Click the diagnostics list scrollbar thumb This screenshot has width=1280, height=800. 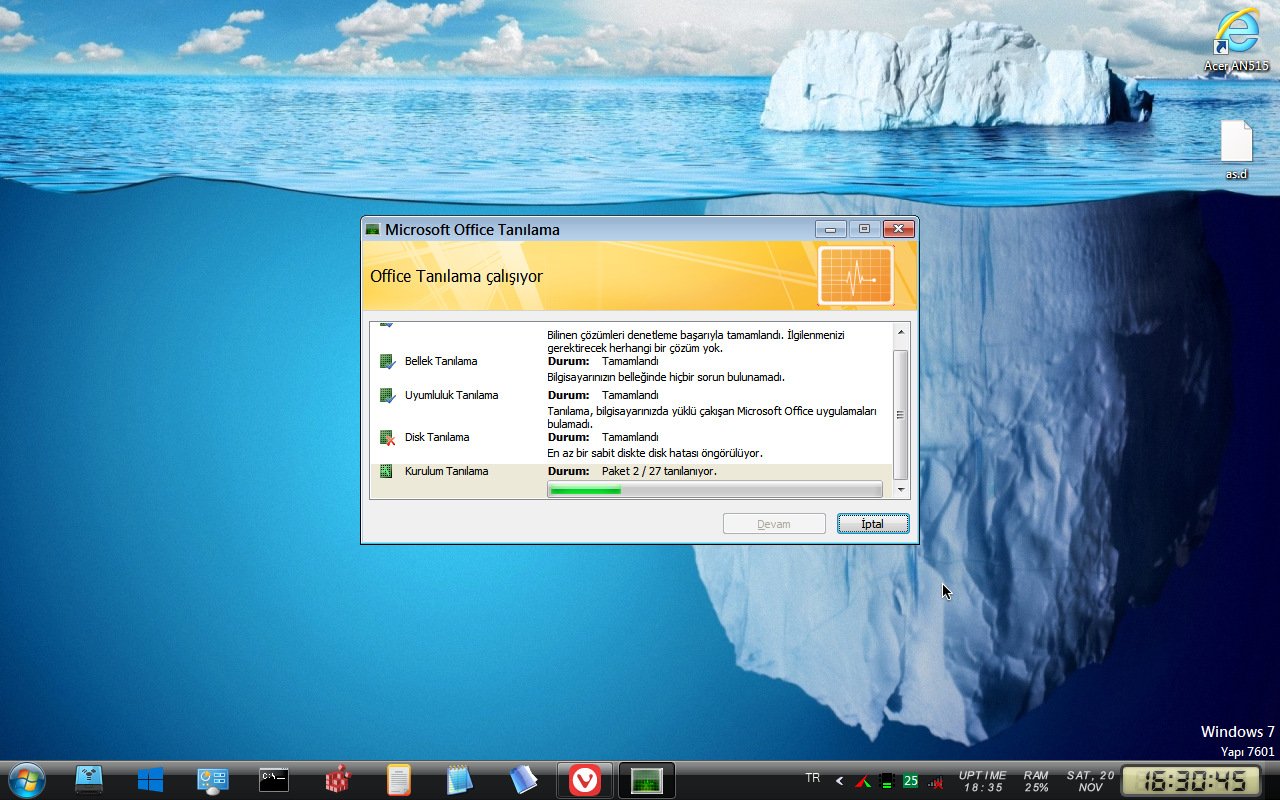(900, 415)
